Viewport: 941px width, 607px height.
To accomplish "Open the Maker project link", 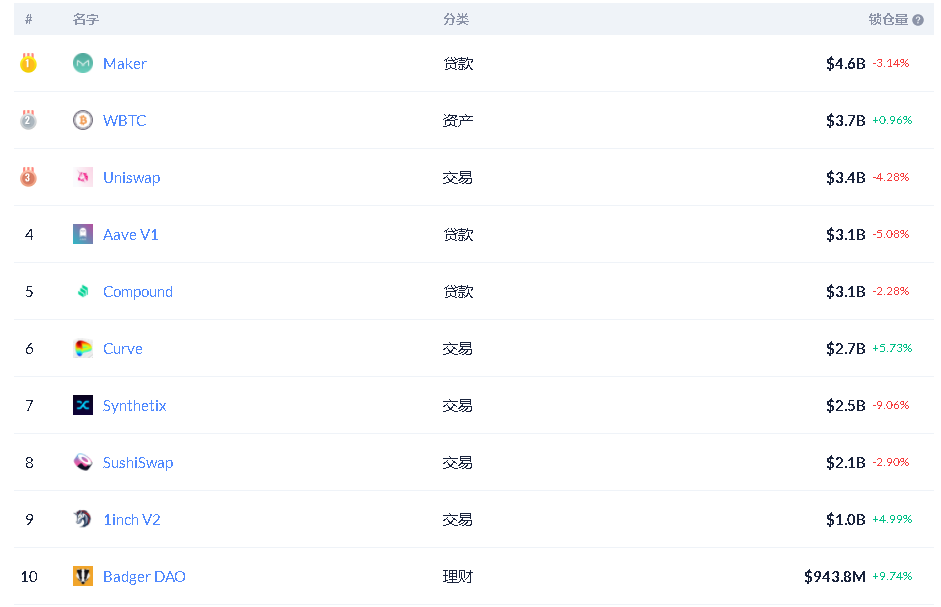I will coord(125,64).
